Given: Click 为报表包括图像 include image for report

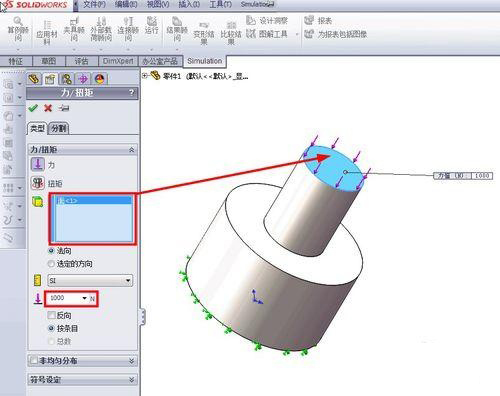Looking at the screenshot, I should point(336,34).
